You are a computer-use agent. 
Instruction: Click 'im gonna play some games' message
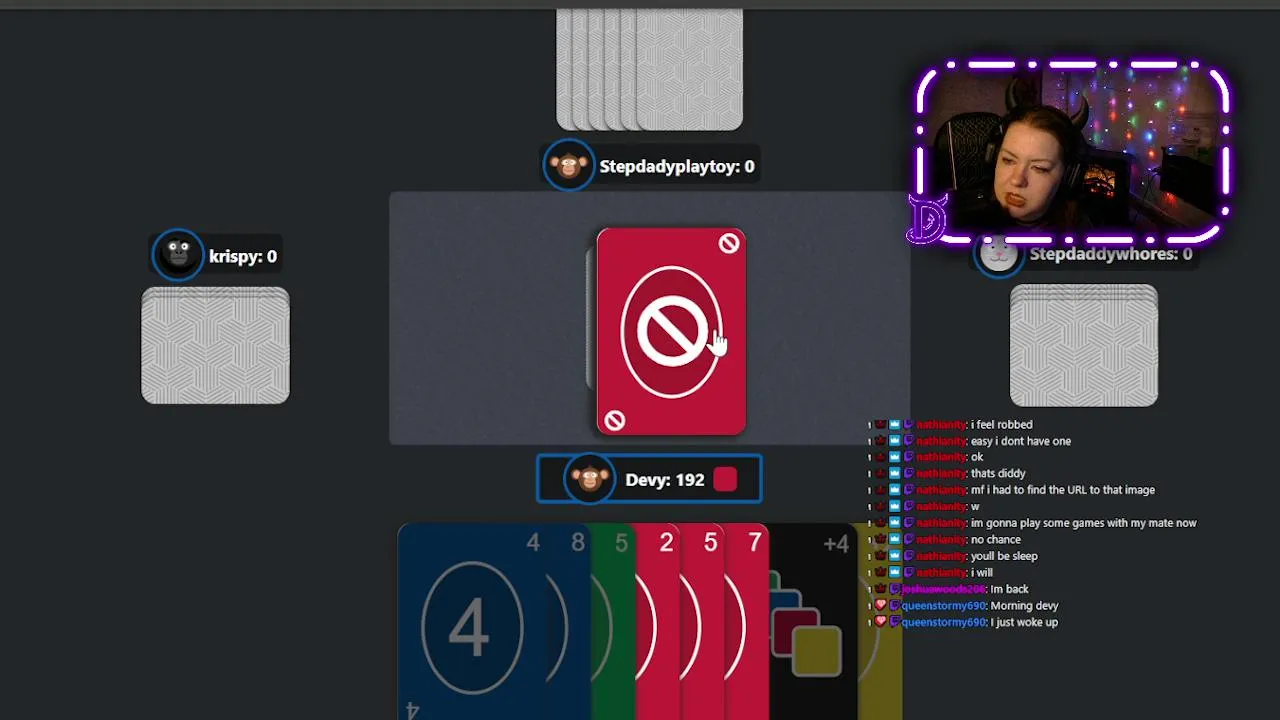pos(1084,523)
